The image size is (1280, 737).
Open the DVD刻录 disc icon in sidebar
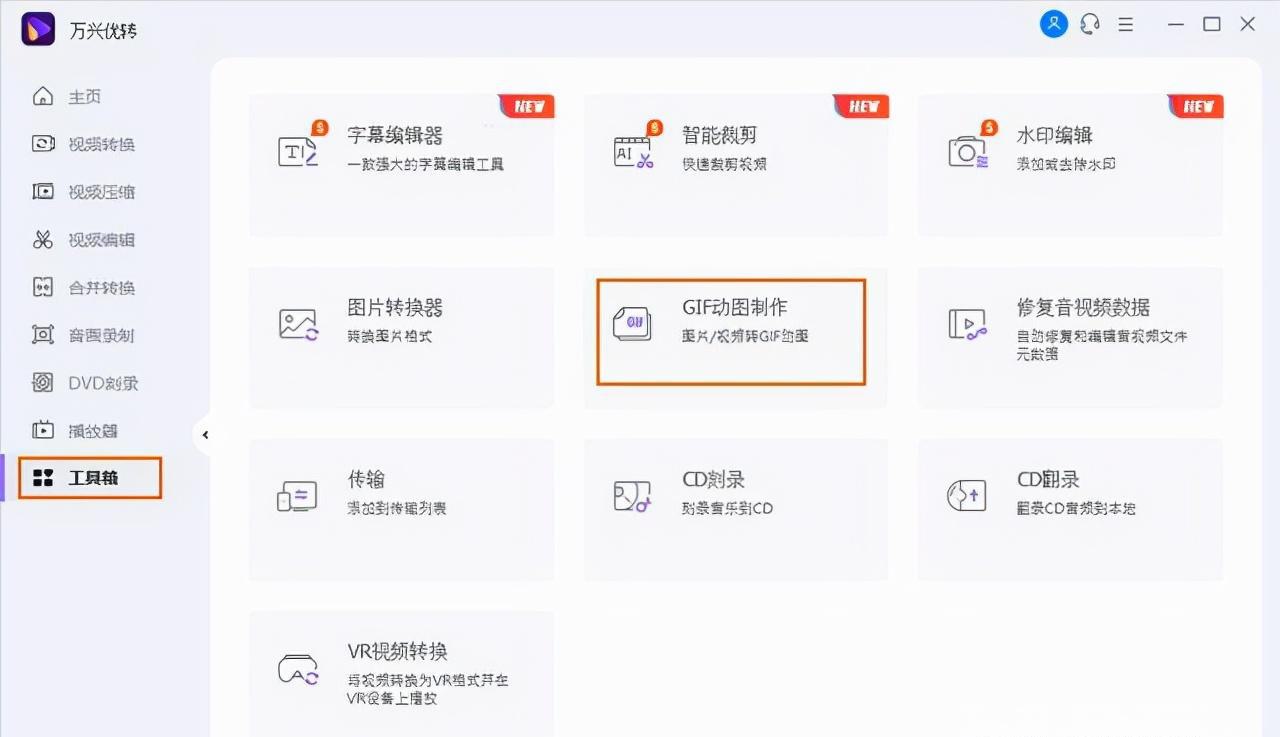click(42, 383)
